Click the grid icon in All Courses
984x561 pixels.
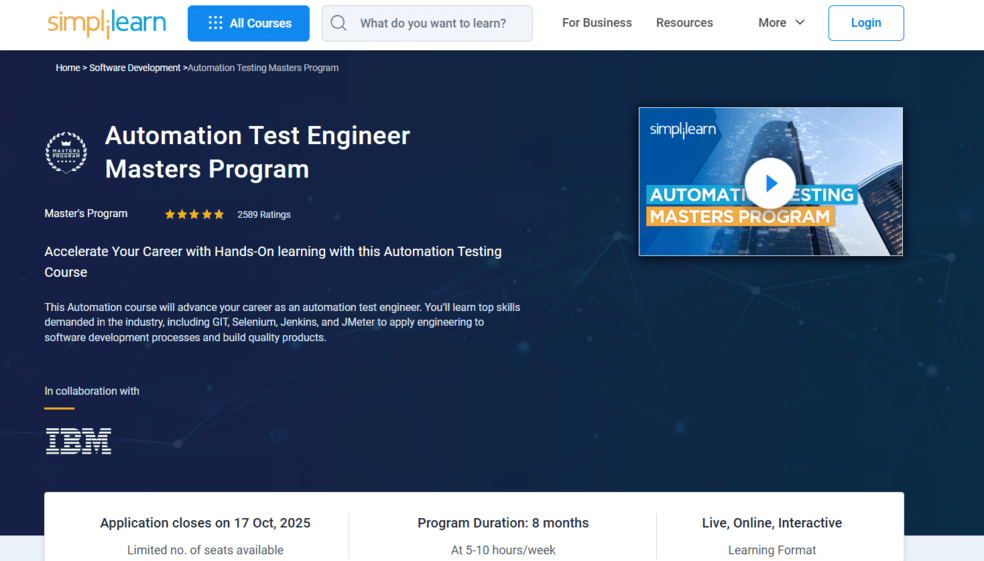point(215,23)
